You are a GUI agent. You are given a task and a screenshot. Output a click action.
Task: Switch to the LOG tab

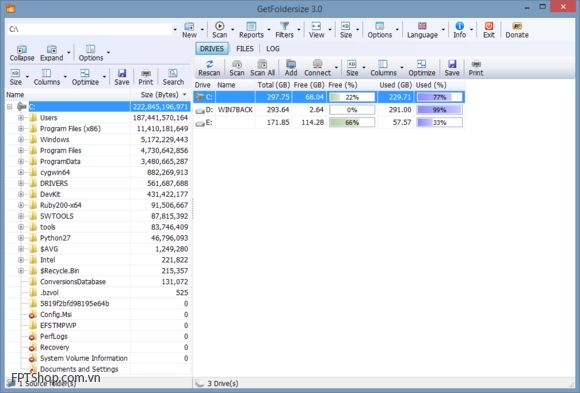[273, 49]
